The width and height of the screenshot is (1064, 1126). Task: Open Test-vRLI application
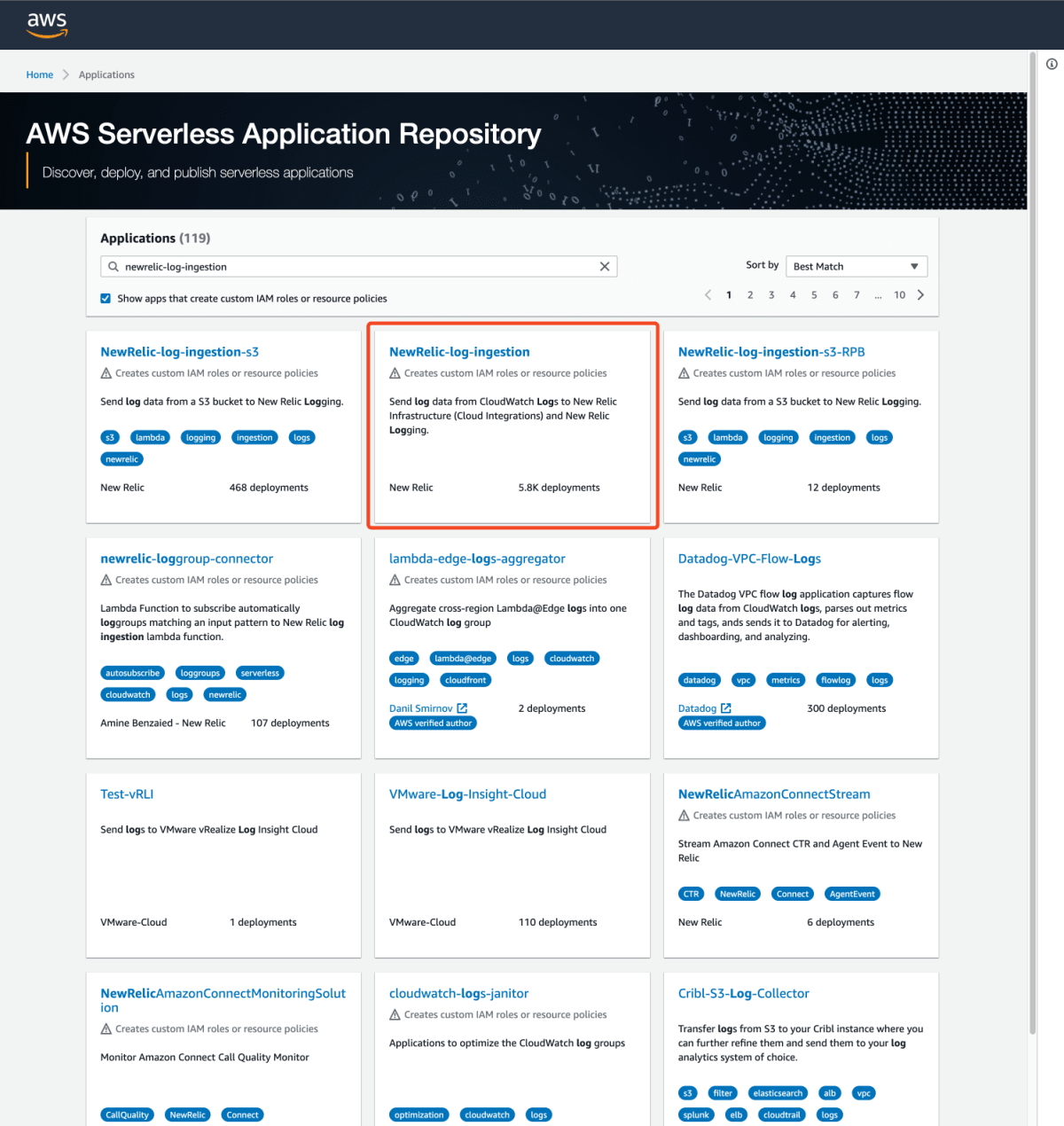tap(127, 794)
